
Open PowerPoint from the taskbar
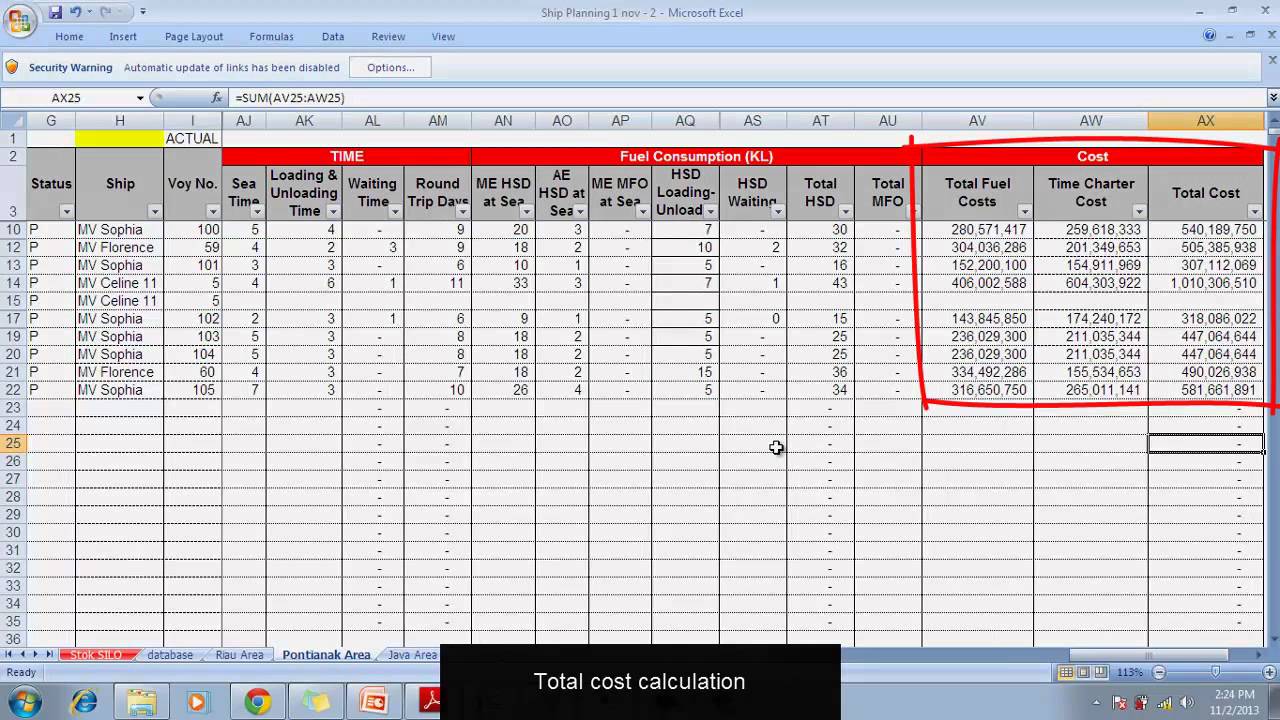click(x=374, y=702)
